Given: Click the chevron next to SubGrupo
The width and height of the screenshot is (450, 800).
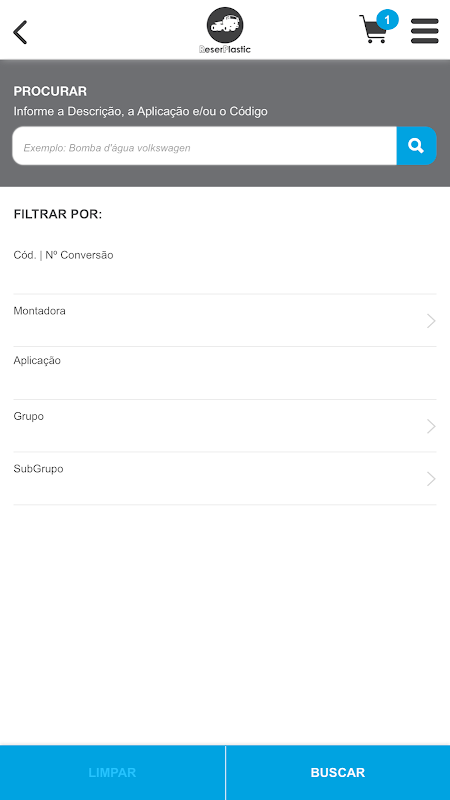Looking at the screenshot, I should pos(431,479).
